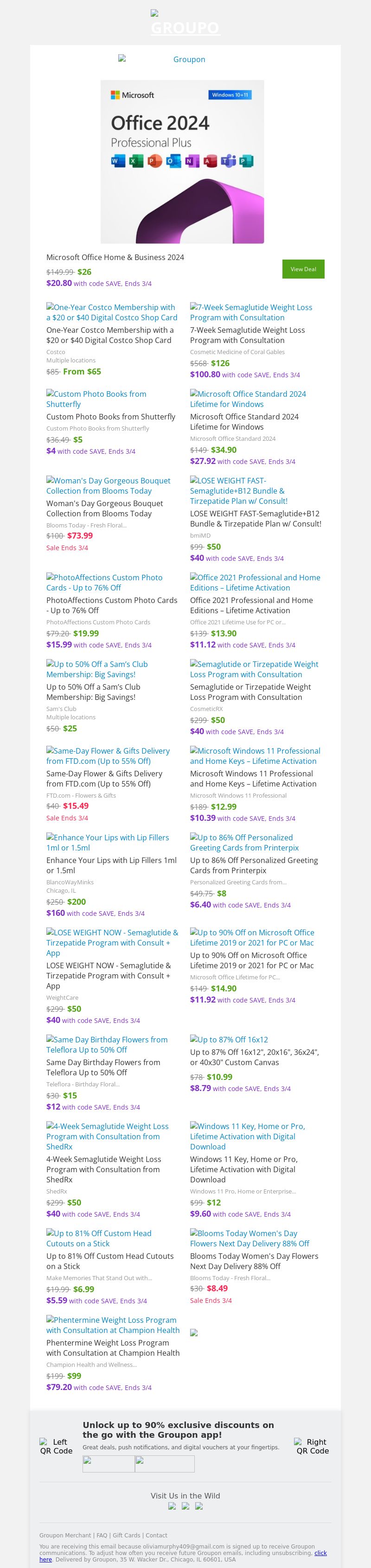Click the rightmost social icon under Visit Us
Image resolution: width=371 pixels, height=1568 pixels.
(x=198, y=1506)
